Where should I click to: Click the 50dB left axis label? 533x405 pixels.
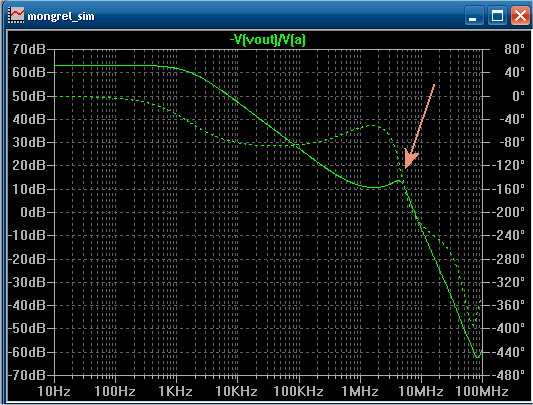29,96
